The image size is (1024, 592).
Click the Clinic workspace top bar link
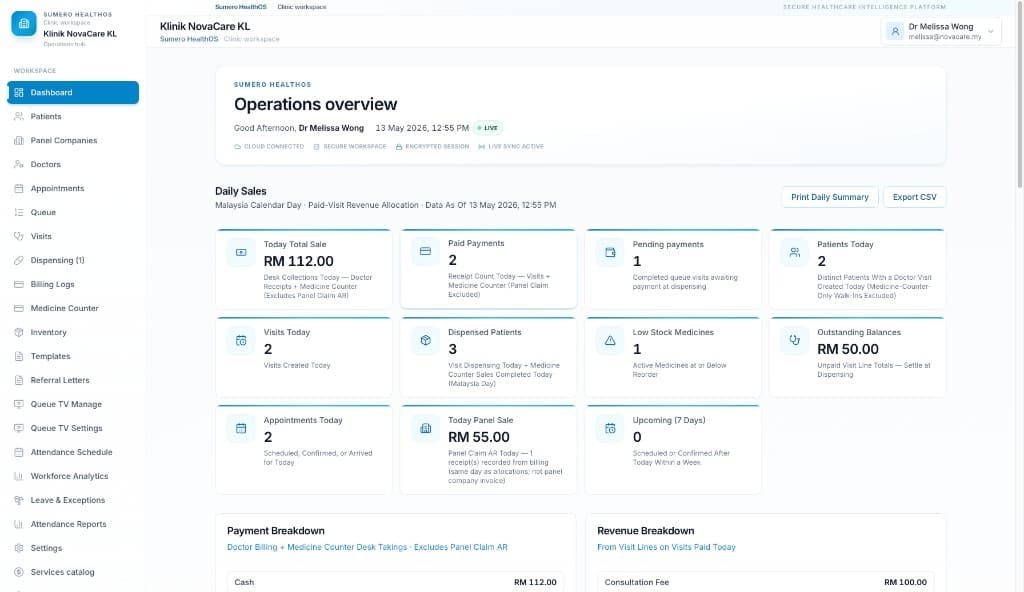pyautogui.click(x=302, y=7)
